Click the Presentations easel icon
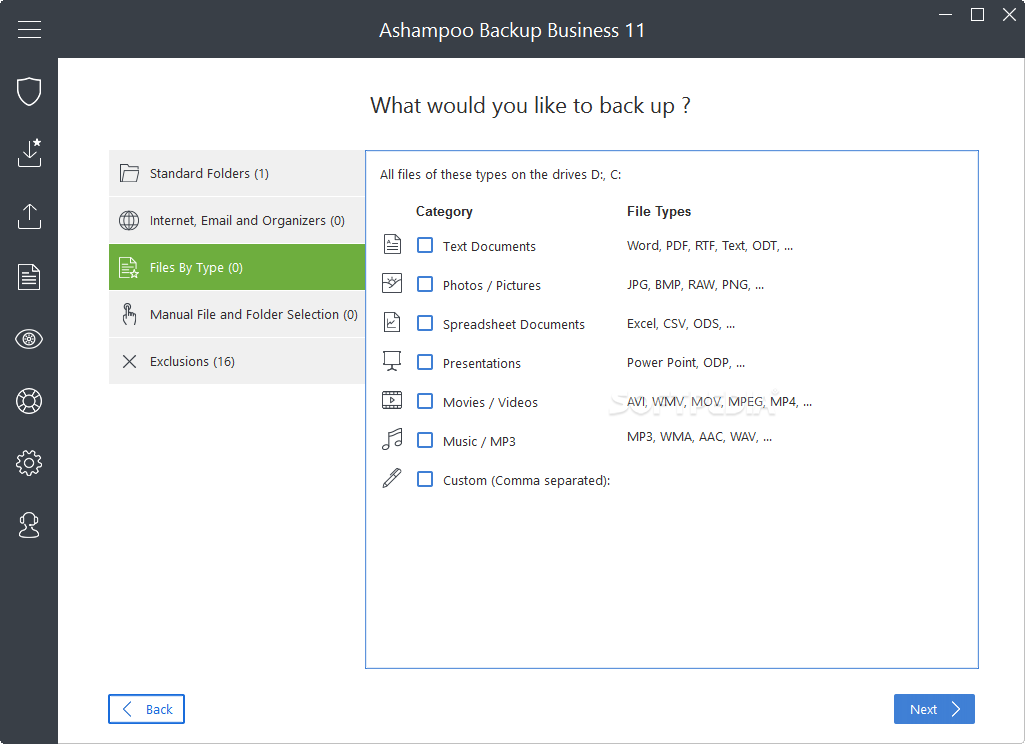 pos(392,361)
